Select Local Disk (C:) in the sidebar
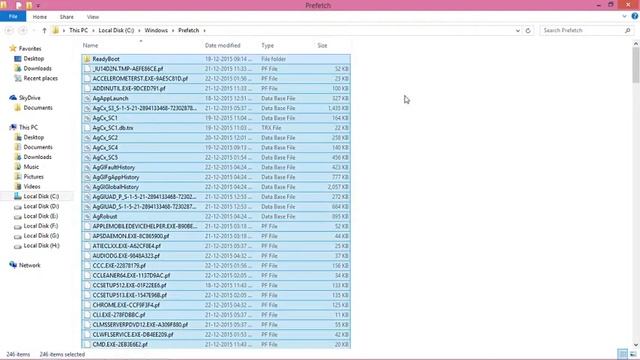 (x=41, y=196)
